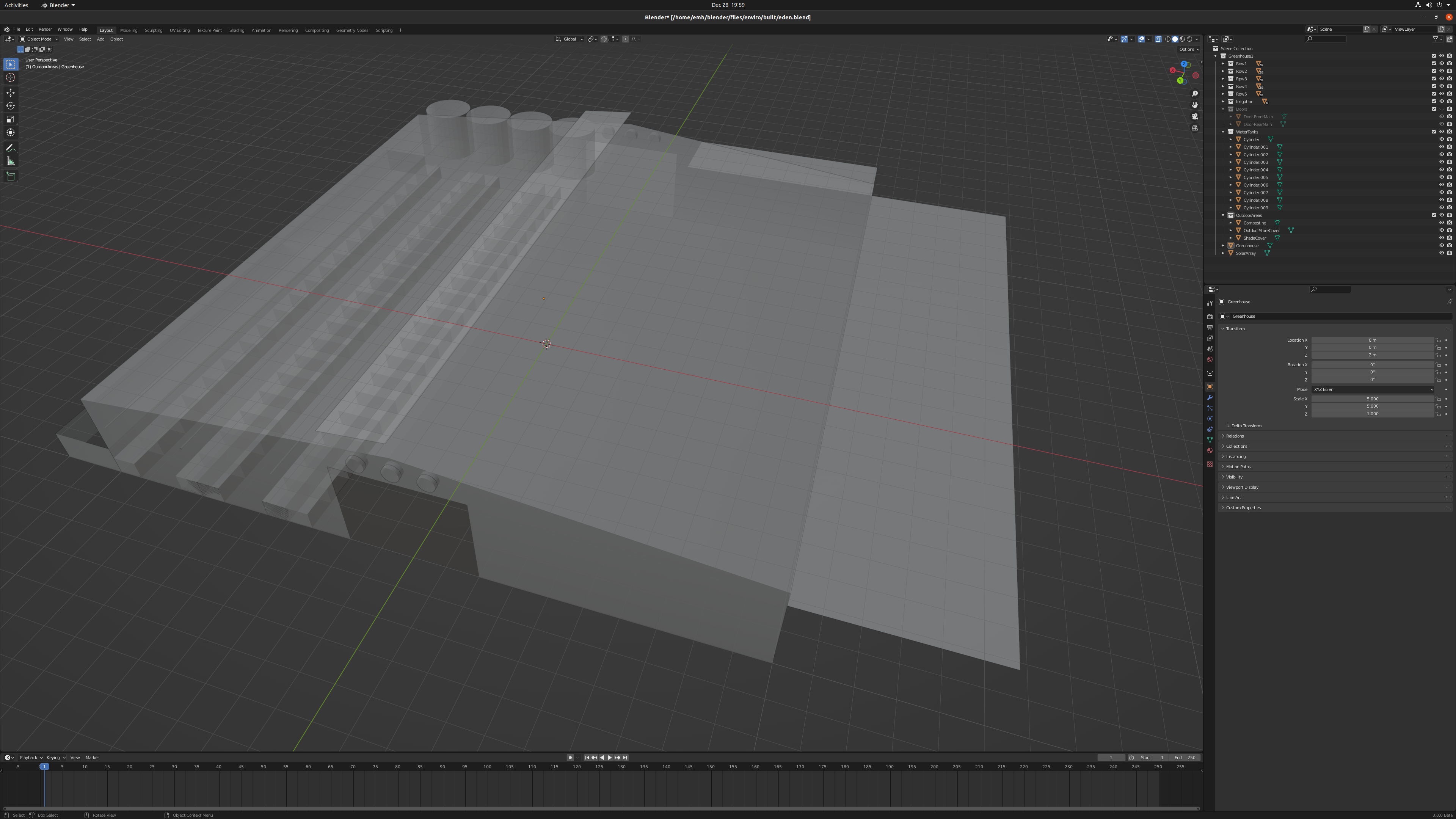The image size is (1456, 819).
Task: Switch perspective/orthographic with the grid icon
Action: pyautogui.click(x=1194, y=128)
